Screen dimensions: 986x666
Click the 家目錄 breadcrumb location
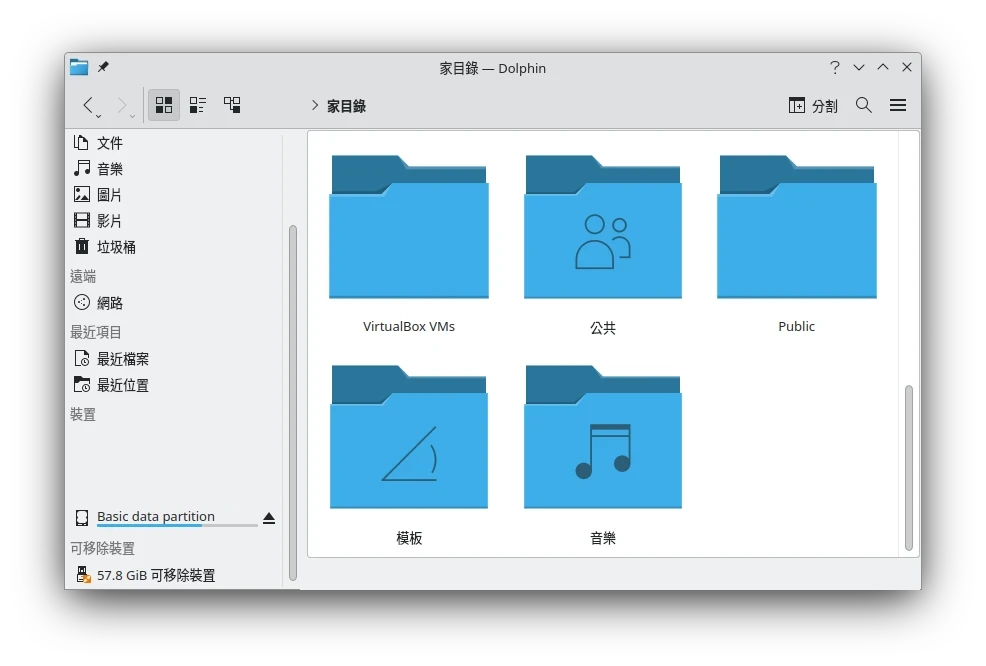pos(346,106)
